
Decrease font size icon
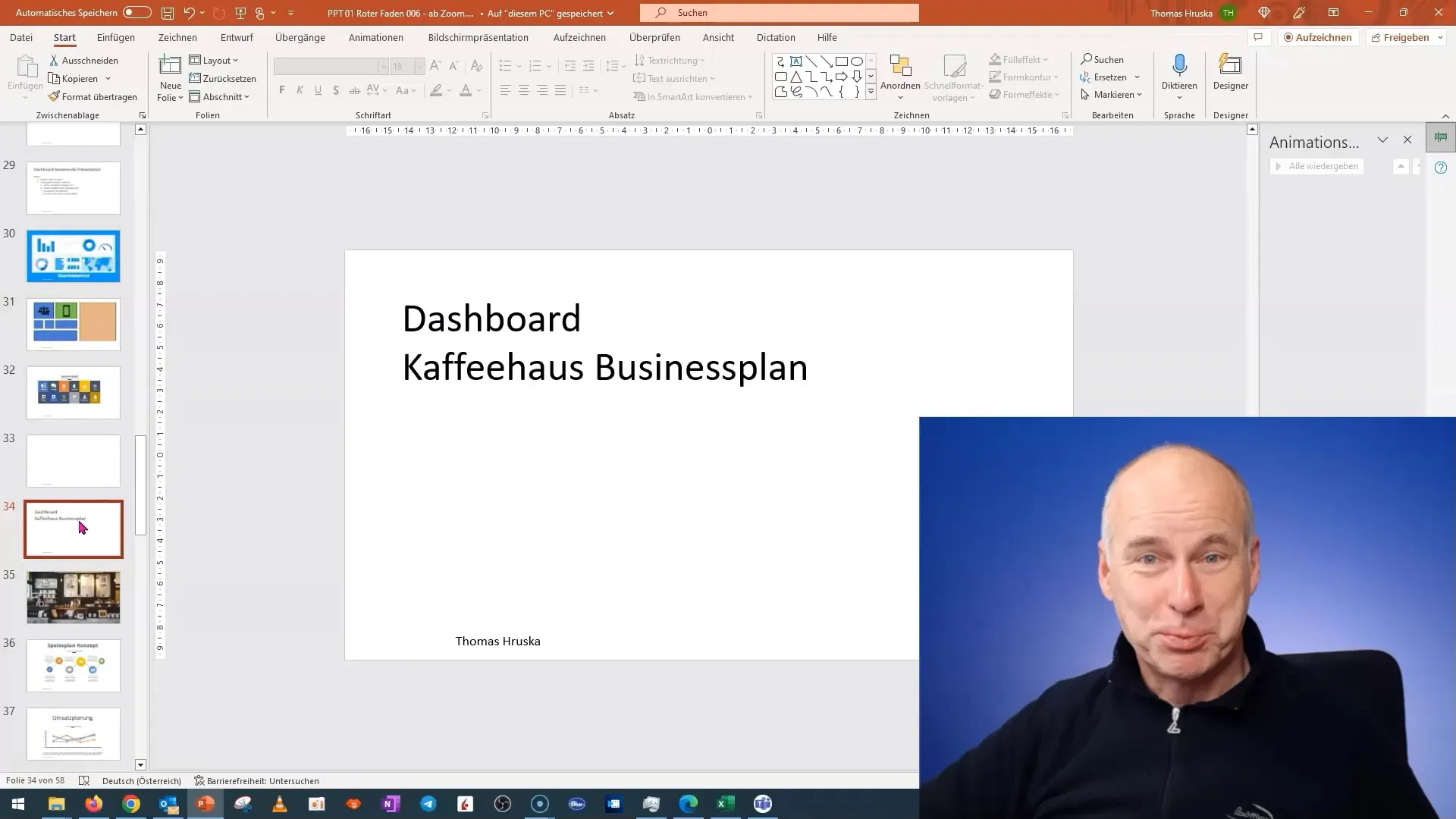coord(453,66)
